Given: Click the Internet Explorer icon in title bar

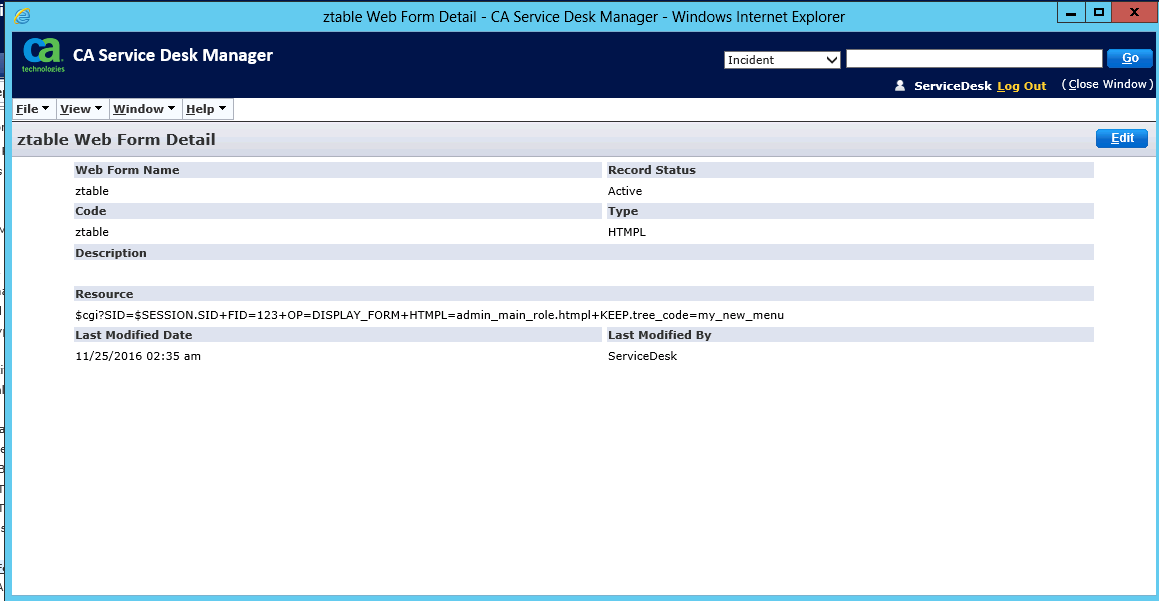Looking at the screenshot, I should (x=22, y=16).
